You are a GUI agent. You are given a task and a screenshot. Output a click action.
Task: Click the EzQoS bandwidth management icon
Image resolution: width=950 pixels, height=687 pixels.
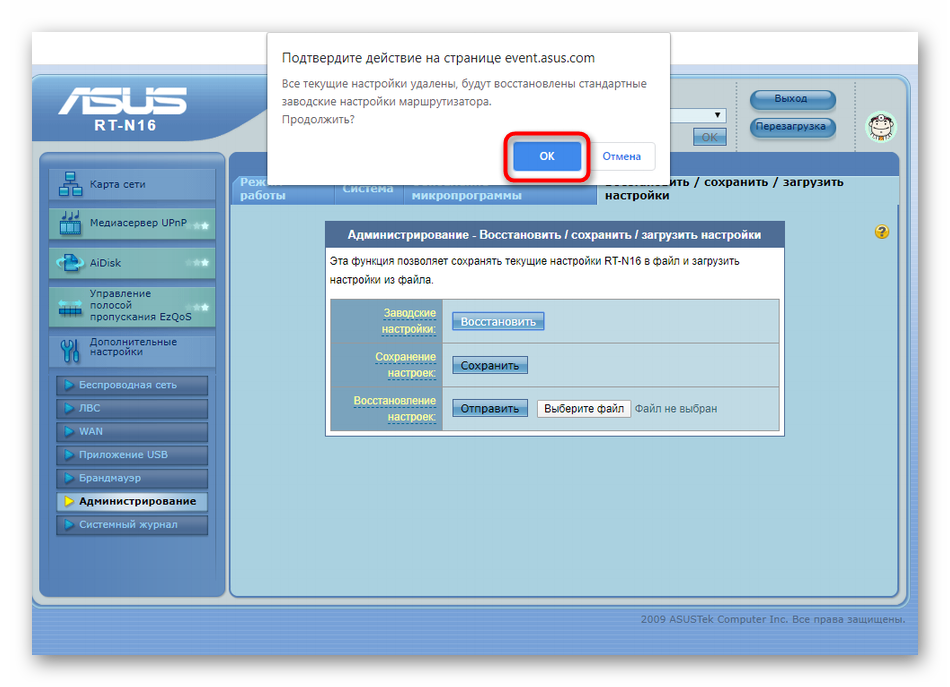tap(70, 308)
